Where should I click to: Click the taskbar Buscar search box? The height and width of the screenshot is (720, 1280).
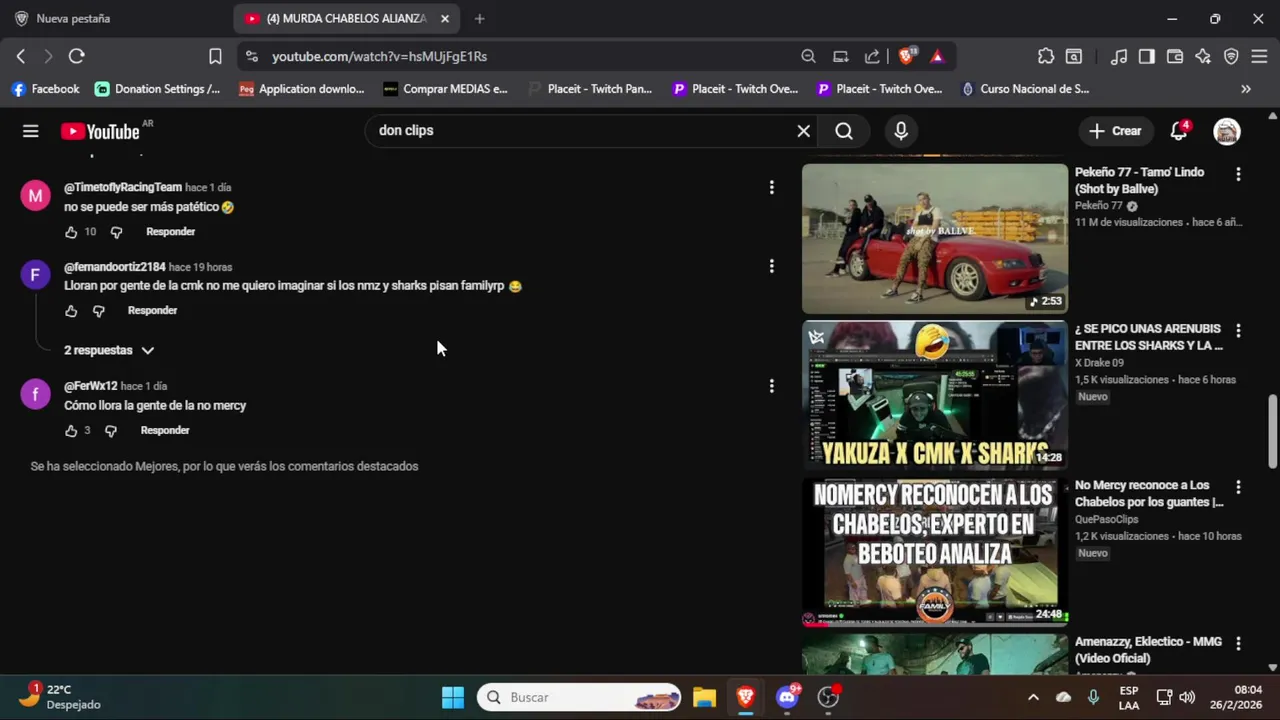click(579, 697)
